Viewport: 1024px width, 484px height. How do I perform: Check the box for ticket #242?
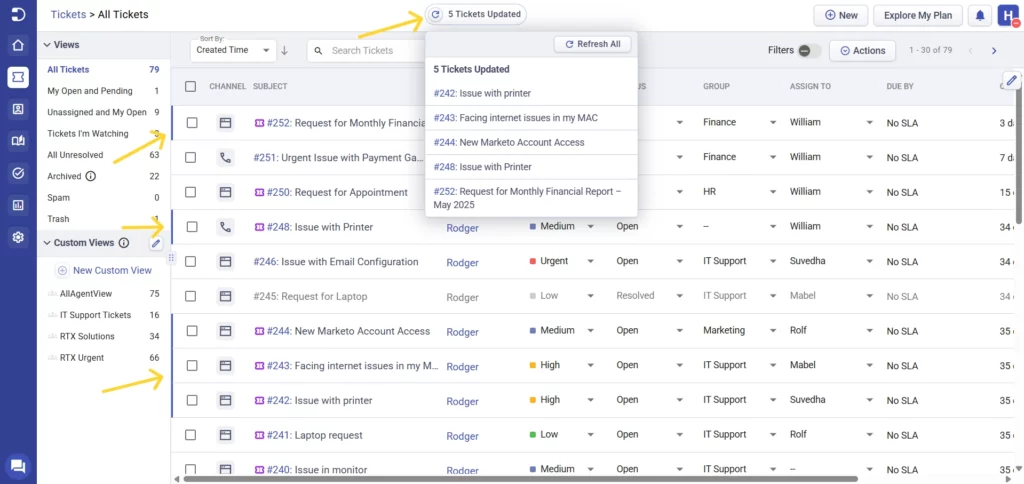(191, 400)
